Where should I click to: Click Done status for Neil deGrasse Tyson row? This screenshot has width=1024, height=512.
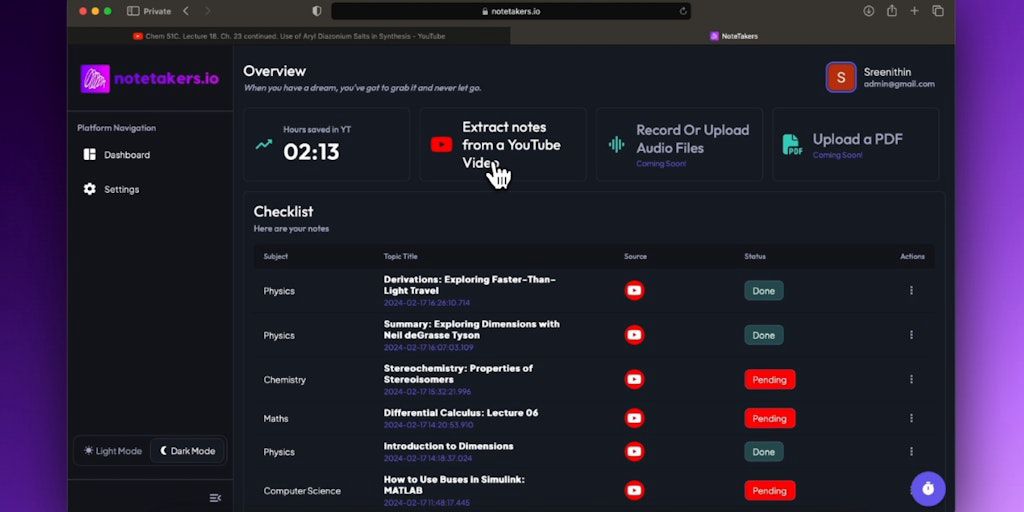tap(763, 335)
